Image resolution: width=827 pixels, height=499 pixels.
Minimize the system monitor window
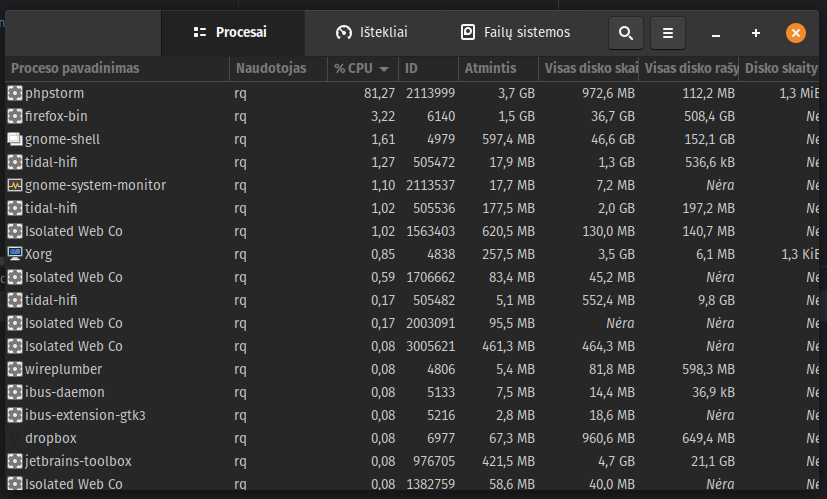coord(716,34)
